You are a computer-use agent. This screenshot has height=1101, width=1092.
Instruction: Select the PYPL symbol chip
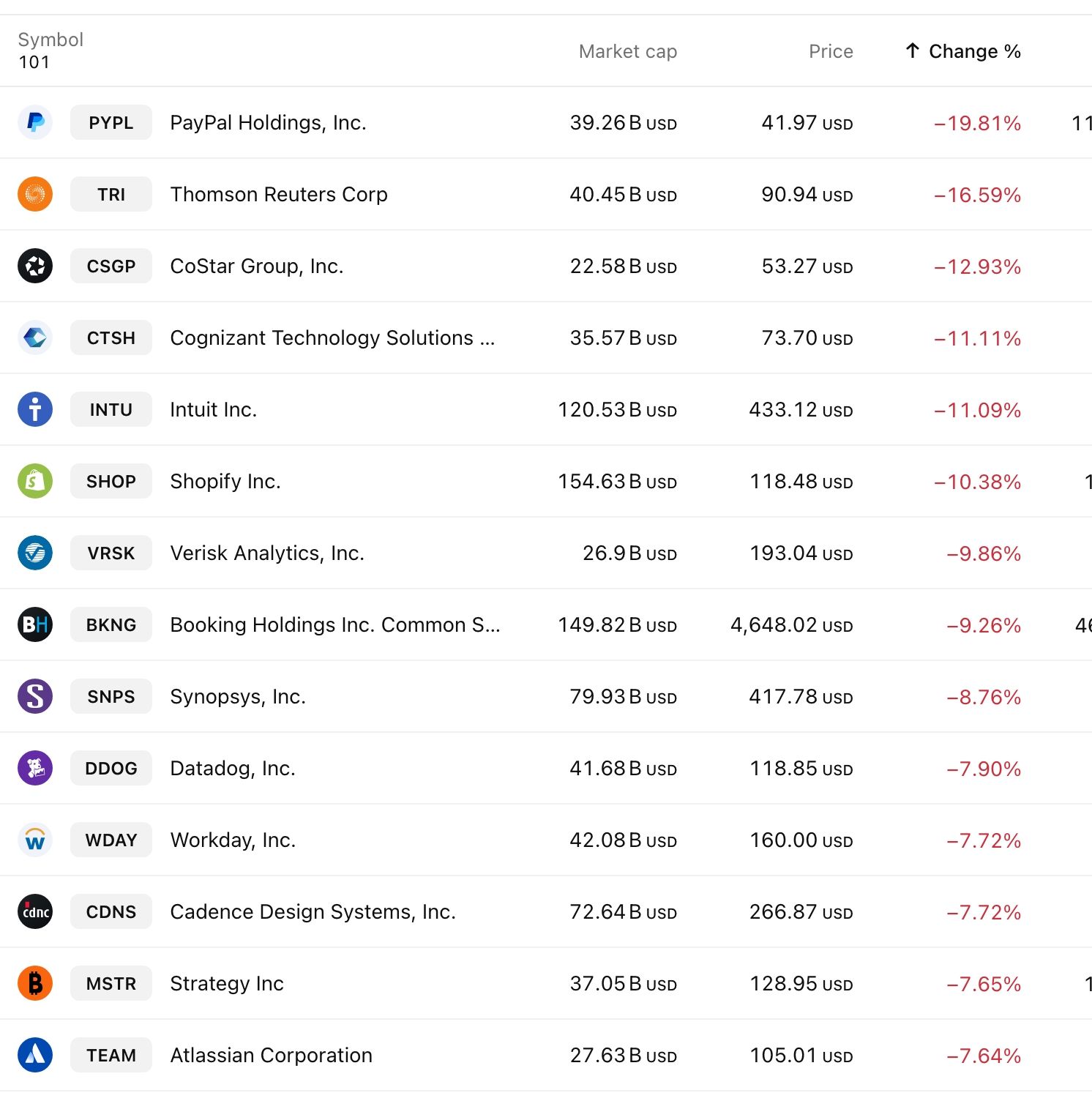[x=111, y=122]
